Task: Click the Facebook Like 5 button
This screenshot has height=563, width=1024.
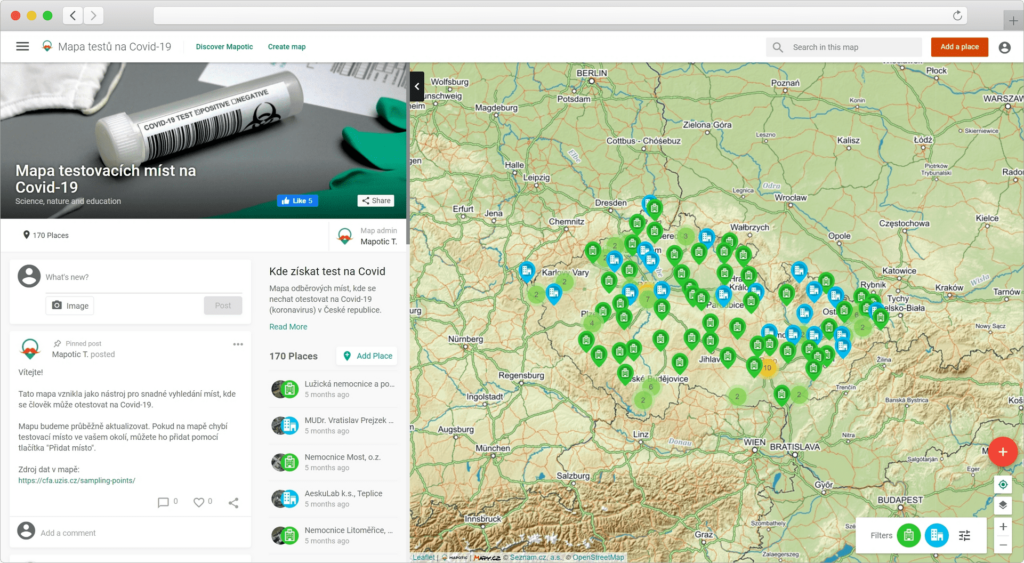Action: click(x=298, y=201)
